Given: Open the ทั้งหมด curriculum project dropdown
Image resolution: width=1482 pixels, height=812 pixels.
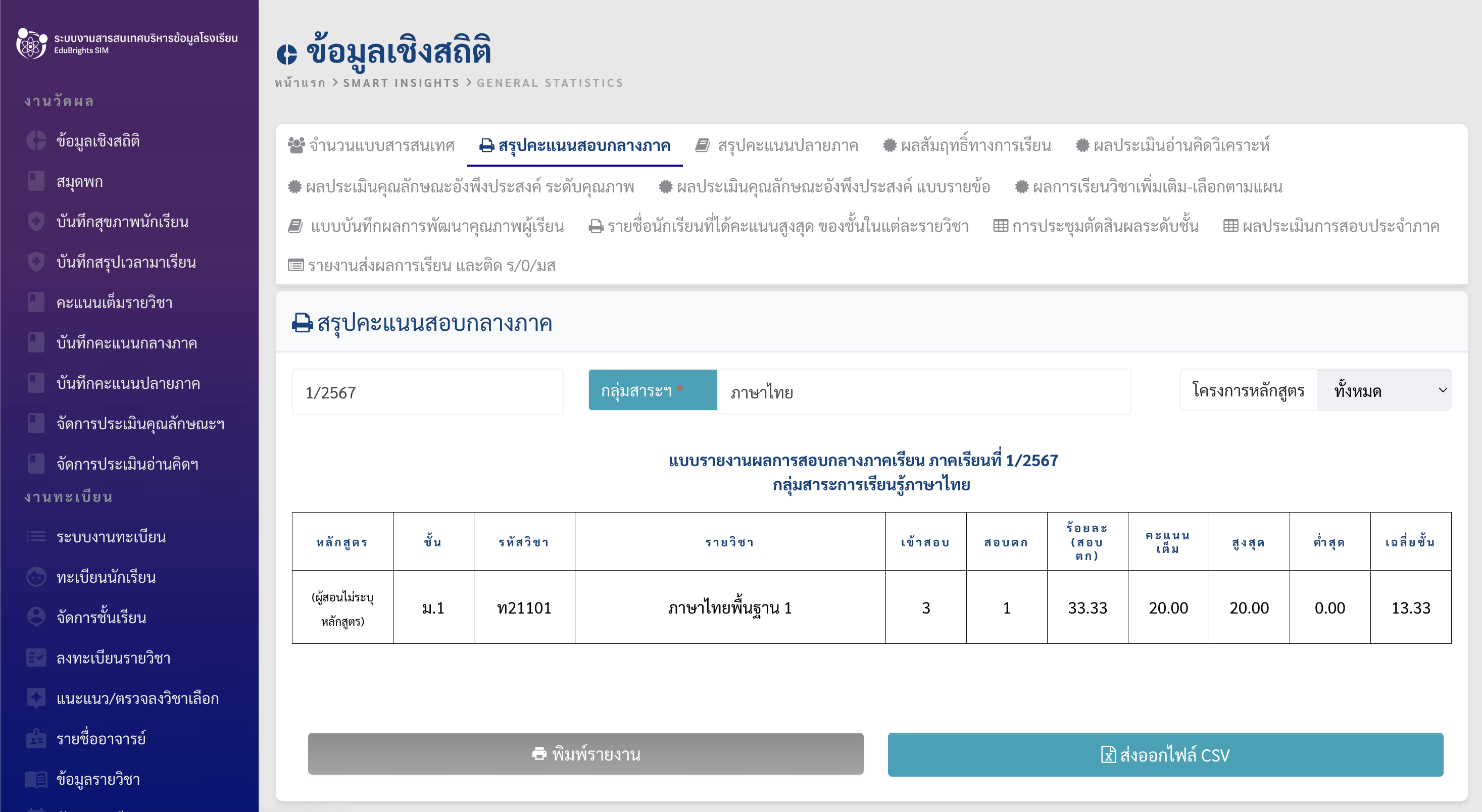Looking at the screenshot, I should (x=1384, y=391).
